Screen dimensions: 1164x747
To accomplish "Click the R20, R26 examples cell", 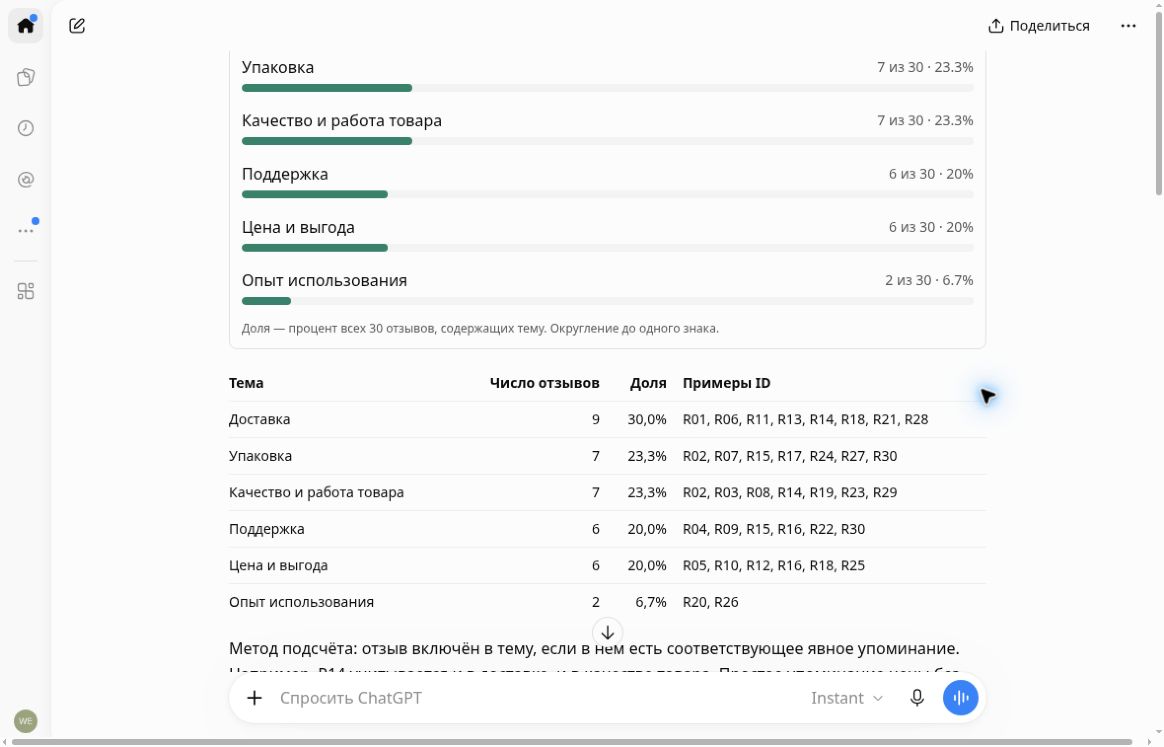I will click(710, 602).
